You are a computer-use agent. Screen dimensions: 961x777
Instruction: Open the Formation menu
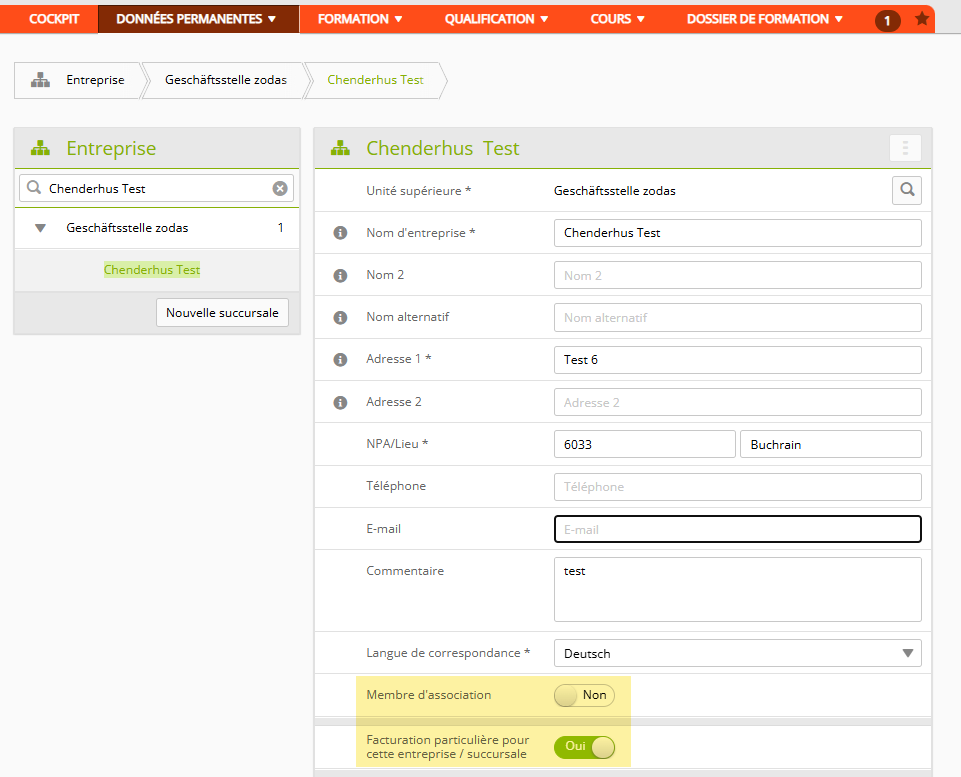[x=360, y=19]
